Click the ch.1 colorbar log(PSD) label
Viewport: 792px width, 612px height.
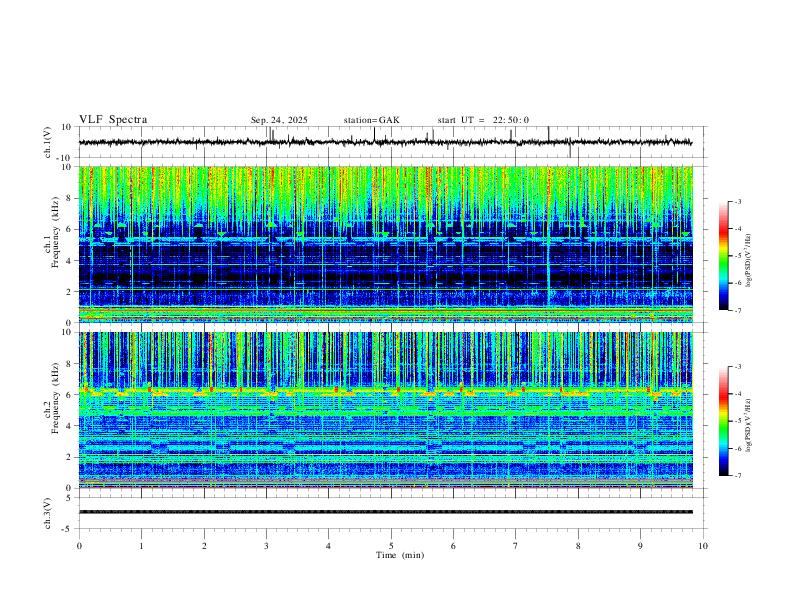(748, 261)
